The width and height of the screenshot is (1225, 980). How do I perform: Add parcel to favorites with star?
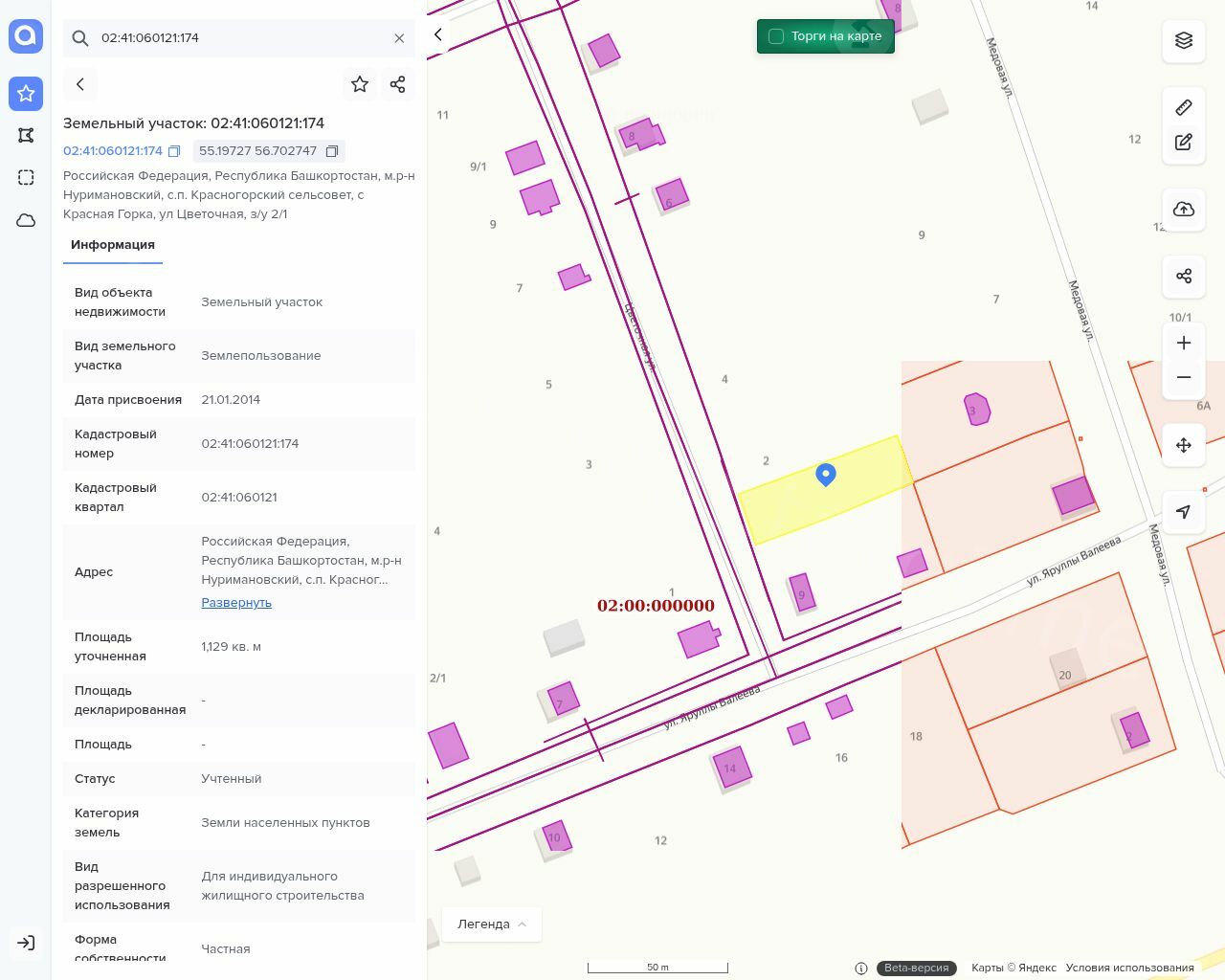coord(360,84)
